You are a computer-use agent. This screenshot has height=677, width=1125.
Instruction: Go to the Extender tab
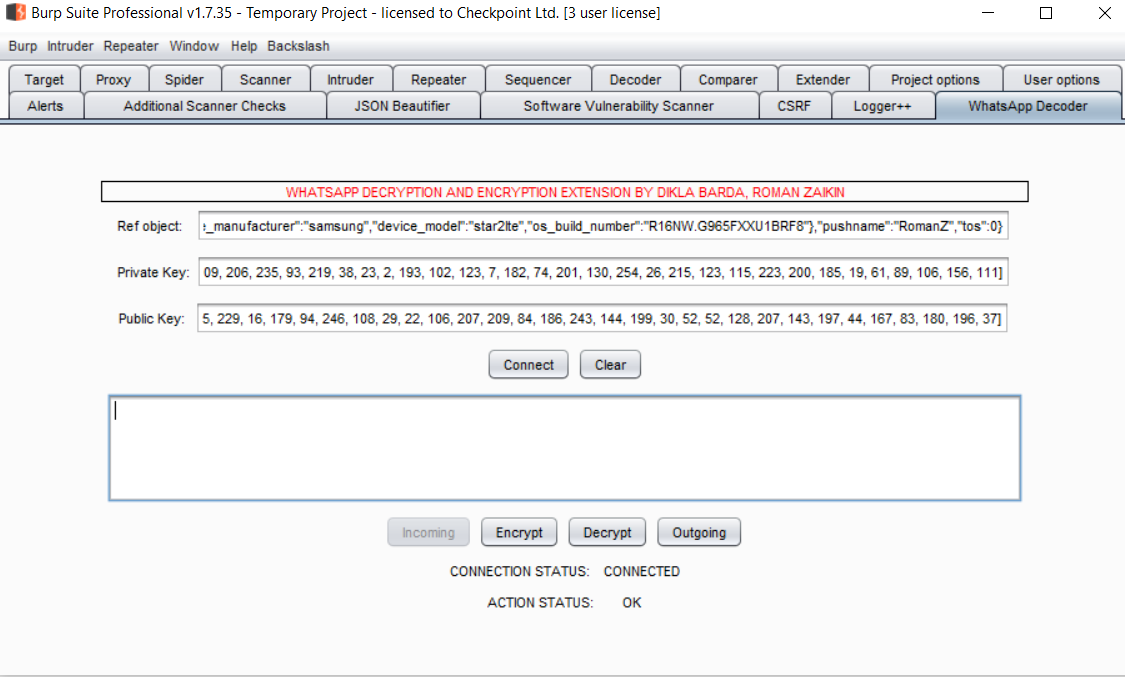coord(822,80)
